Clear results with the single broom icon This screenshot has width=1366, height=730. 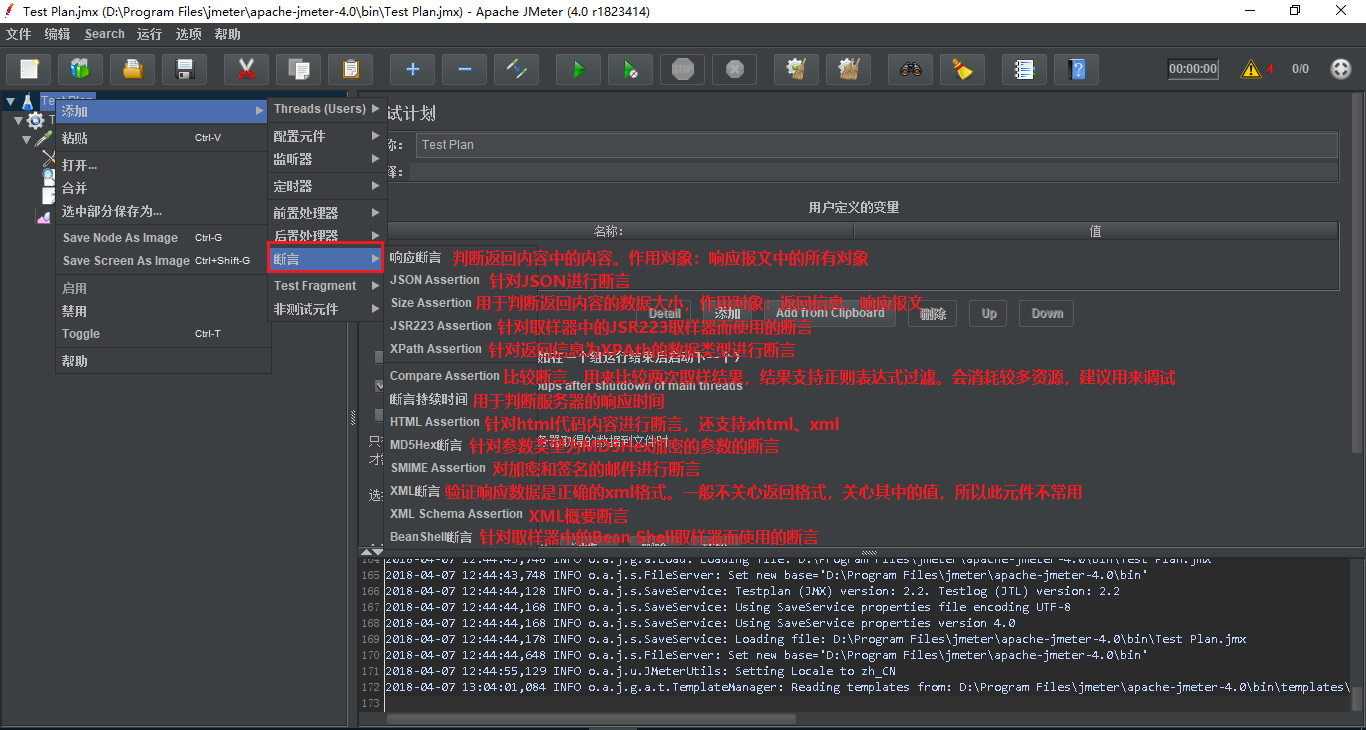796,69
